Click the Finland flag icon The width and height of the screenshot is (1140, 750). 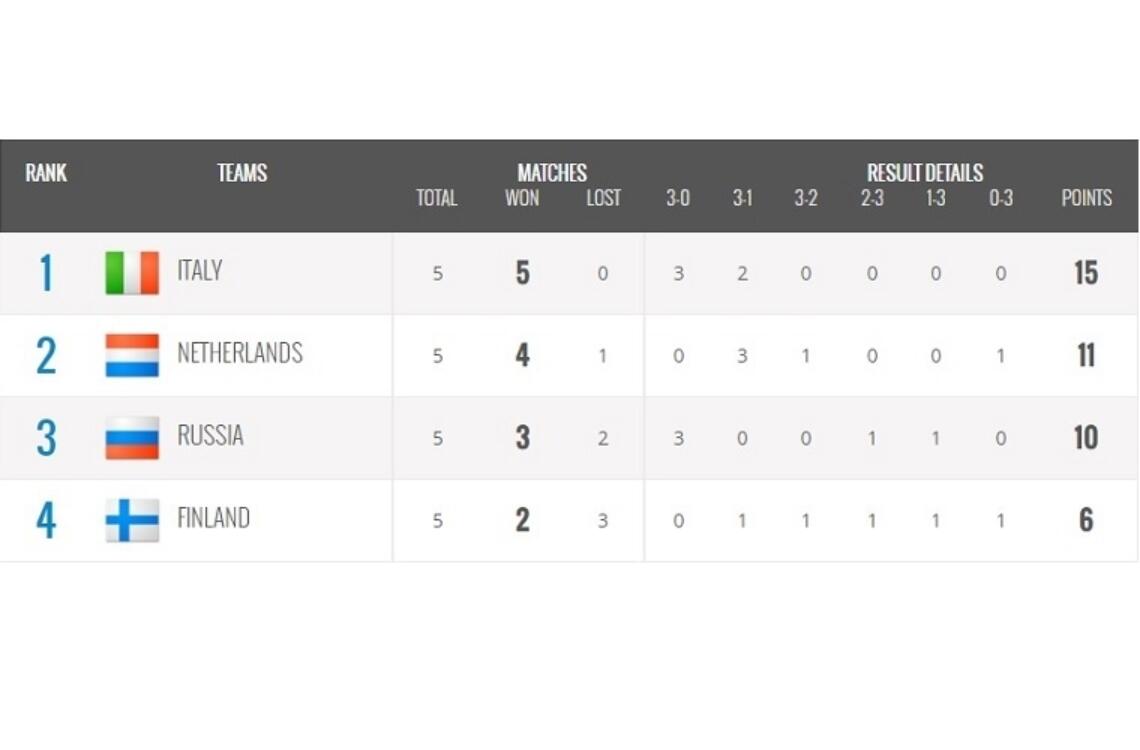[132, 520]
